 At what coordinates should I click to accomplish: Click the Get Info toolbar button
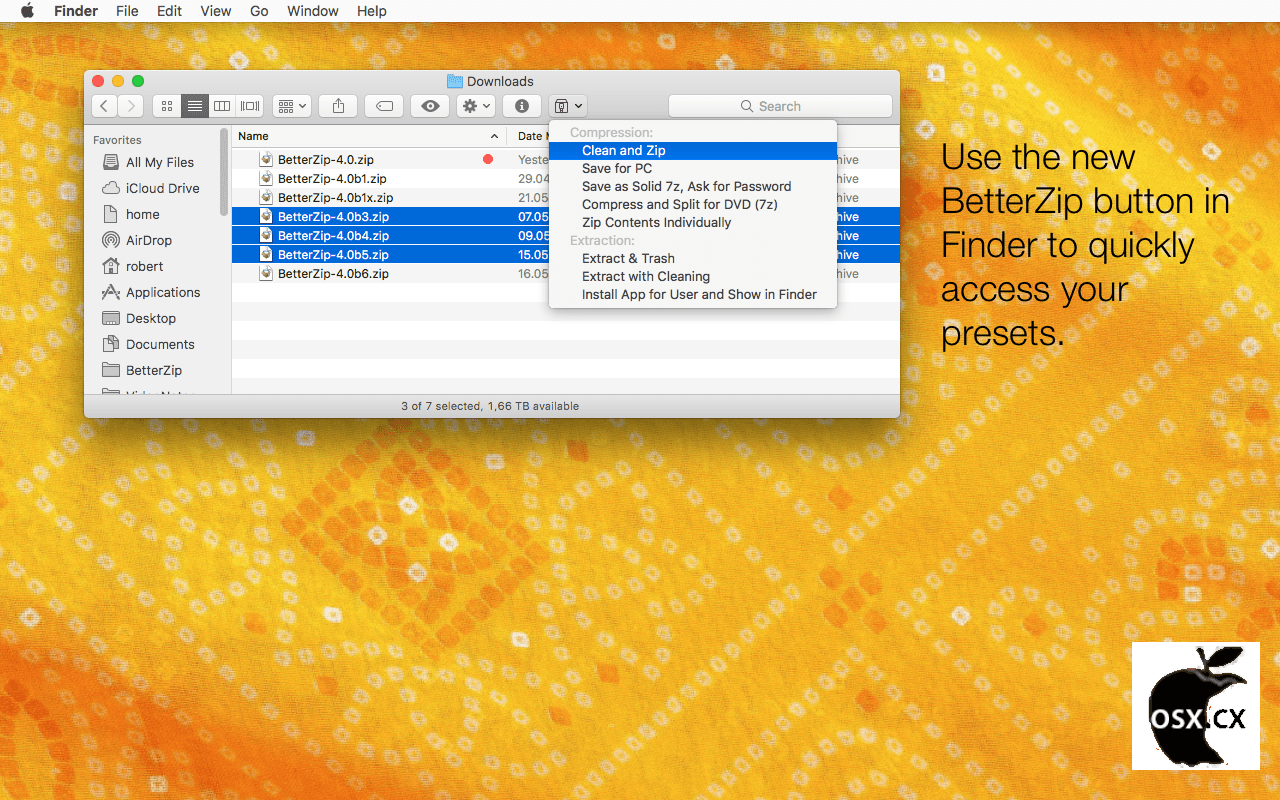tap(521, 106)
